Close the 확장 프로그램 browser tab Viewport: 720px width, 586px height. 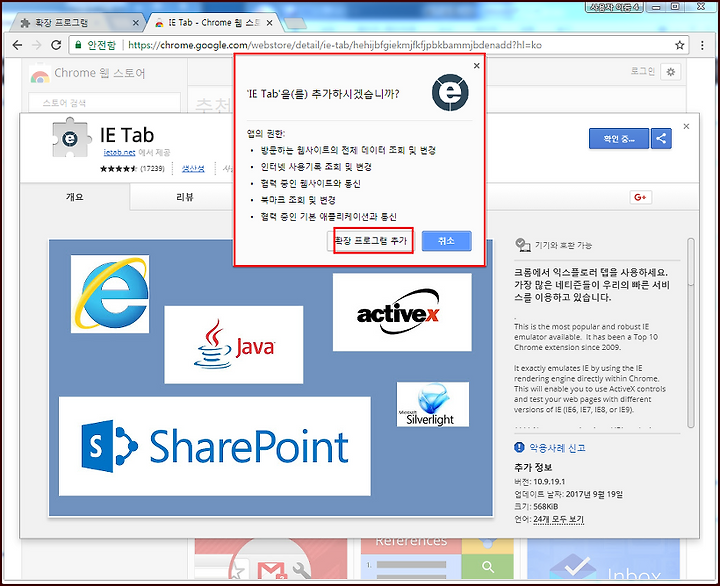[135, 23]
